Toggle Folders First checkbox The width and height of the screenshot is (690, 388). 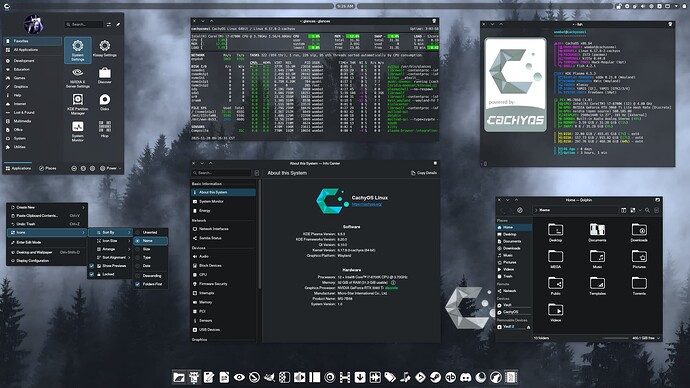coord(137,284)
